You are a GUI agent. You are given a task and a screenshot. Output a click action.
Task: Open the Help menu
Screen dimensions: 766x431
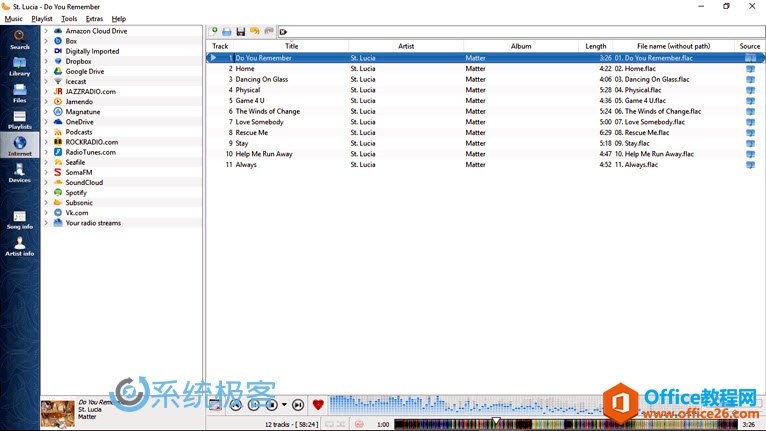119,19
